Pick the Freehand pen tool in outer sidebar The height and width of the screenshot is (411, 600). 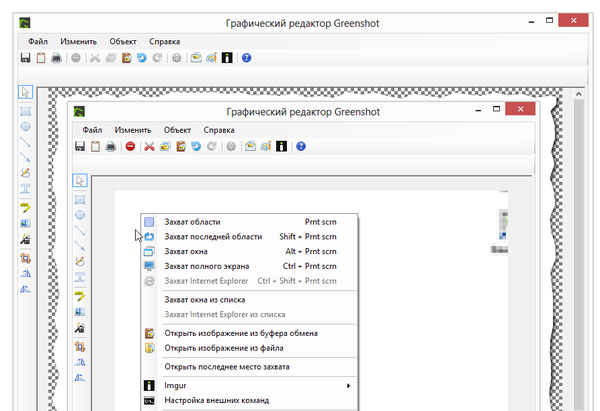click(x=25, y=173)
